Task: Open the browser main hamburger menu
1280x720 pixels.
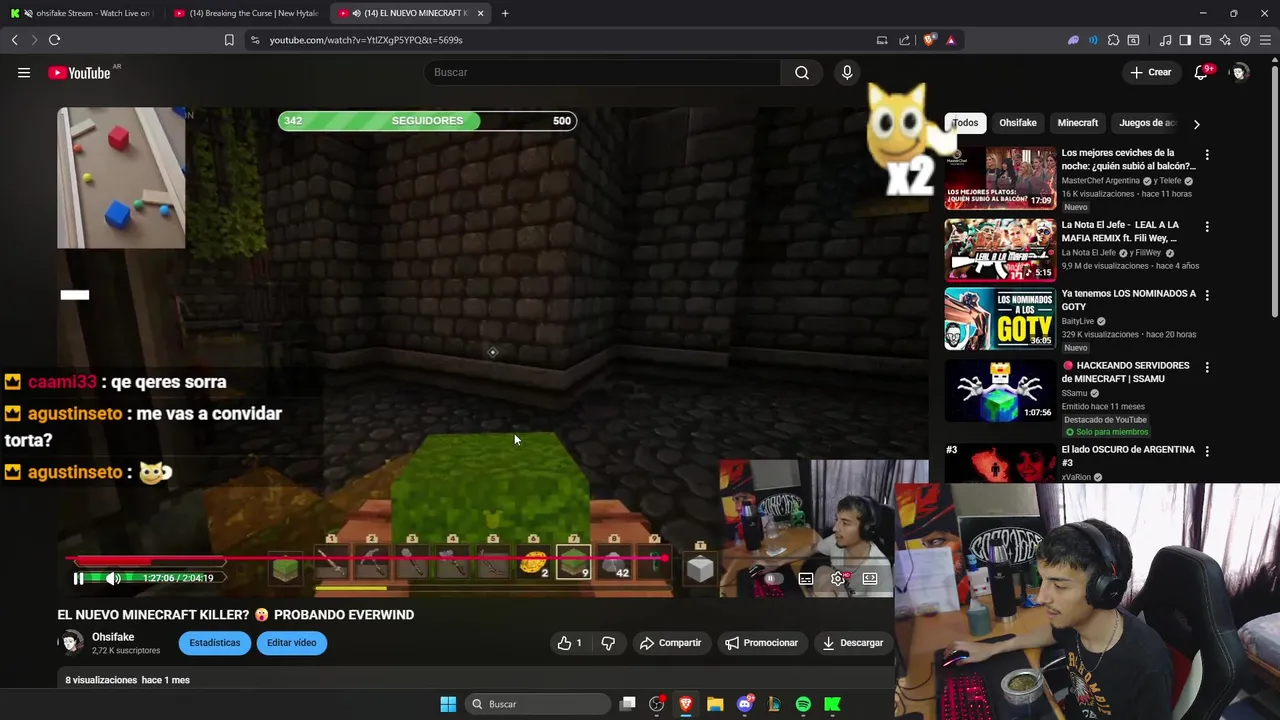Action: tap(1265, 40)
